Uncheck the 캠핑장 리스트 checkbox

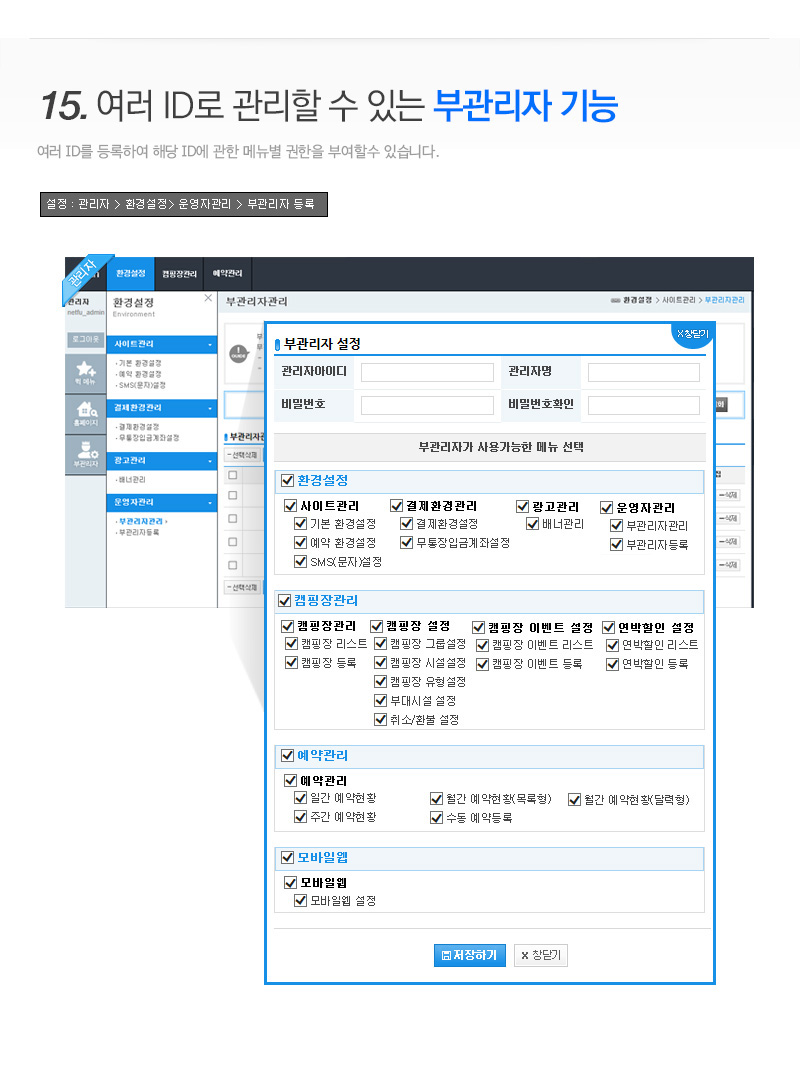click(x=291, y=644)
